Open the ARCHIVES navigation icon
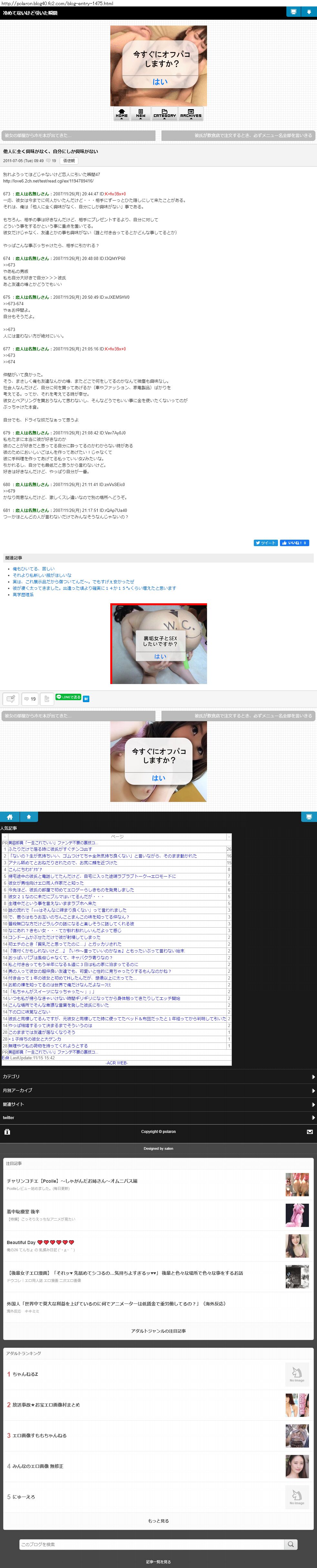This screenshot has height=1568, width=317. pyautogui.click(x=191, y=113)
